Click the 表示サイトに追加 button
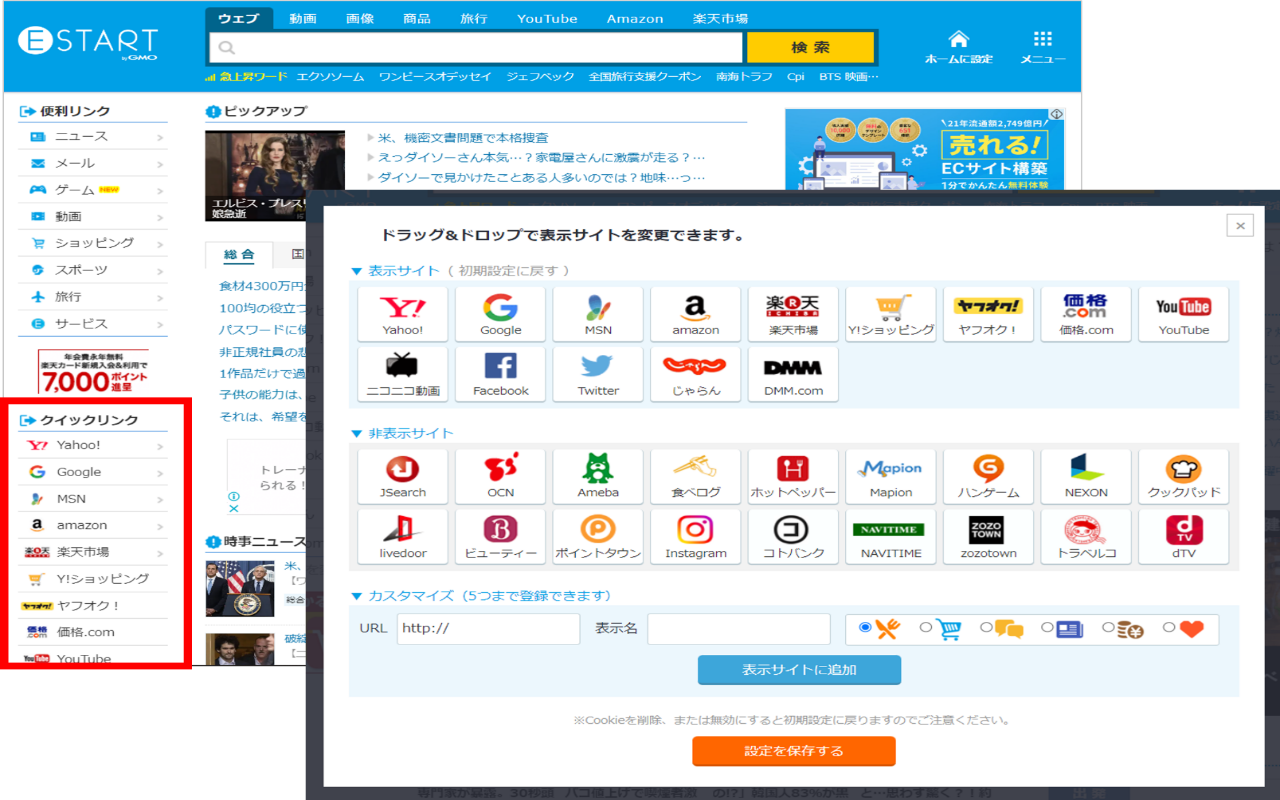The width and height of the screenshot is (1280, 800). tap(799, 670)
